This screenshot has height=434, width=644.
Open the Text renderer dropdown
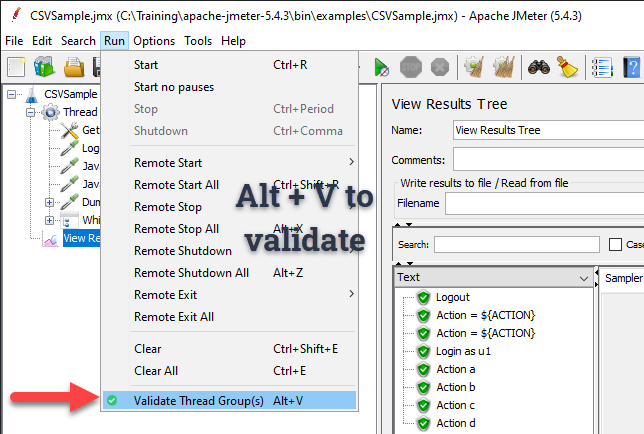point(494,277)
